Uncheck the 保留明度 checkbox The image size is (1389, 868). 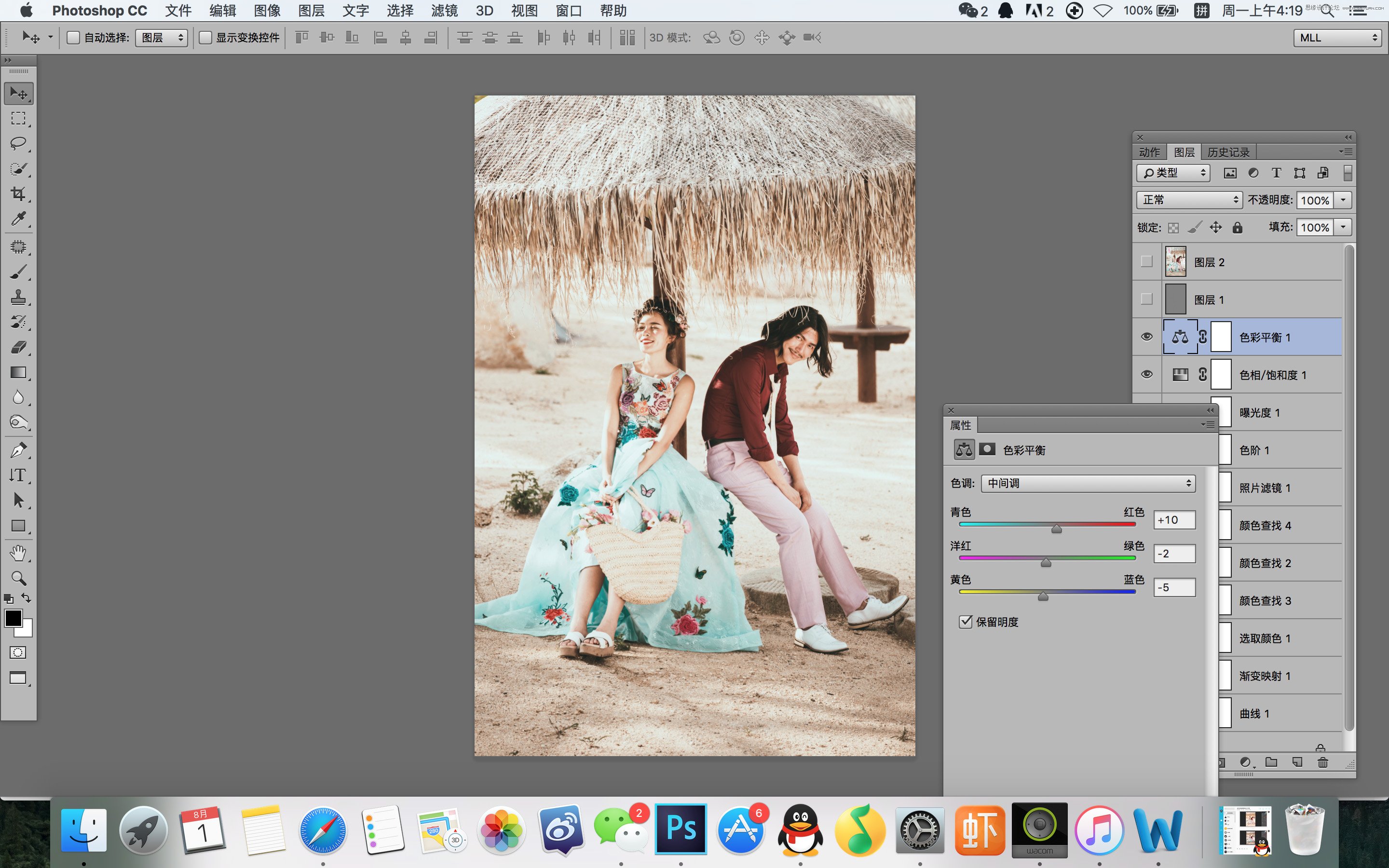966,622
